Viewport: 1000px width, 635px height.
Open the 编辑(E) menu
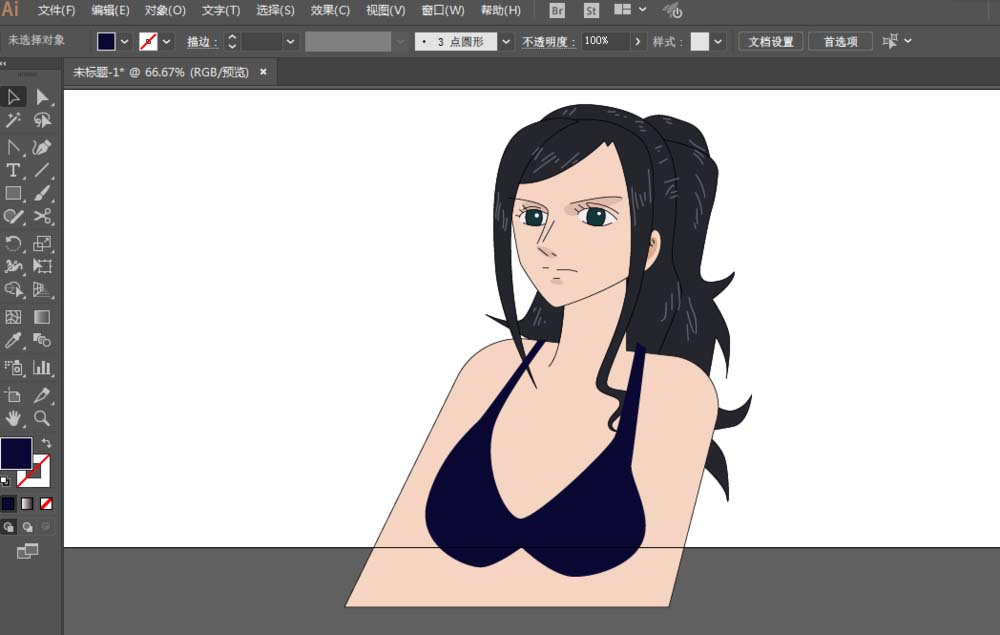point(110,10)
